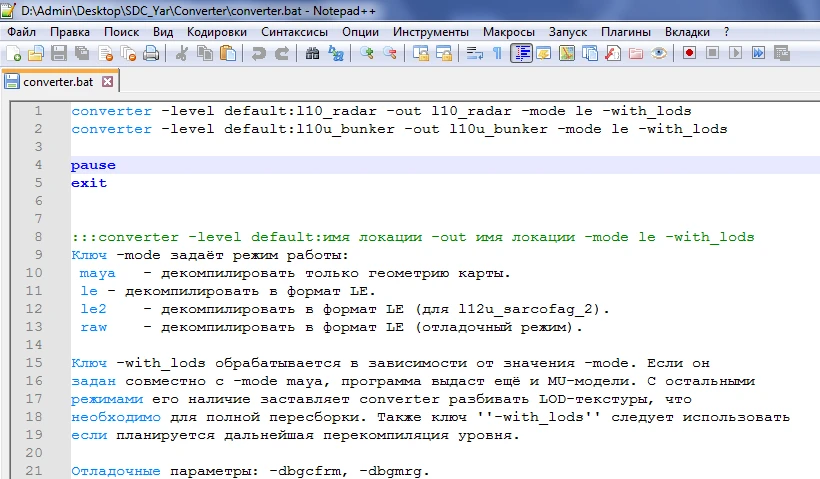Screen dimensions: 820x479
Task: Click the Paste clipboard icon
Action: click(x=226, y=53)
